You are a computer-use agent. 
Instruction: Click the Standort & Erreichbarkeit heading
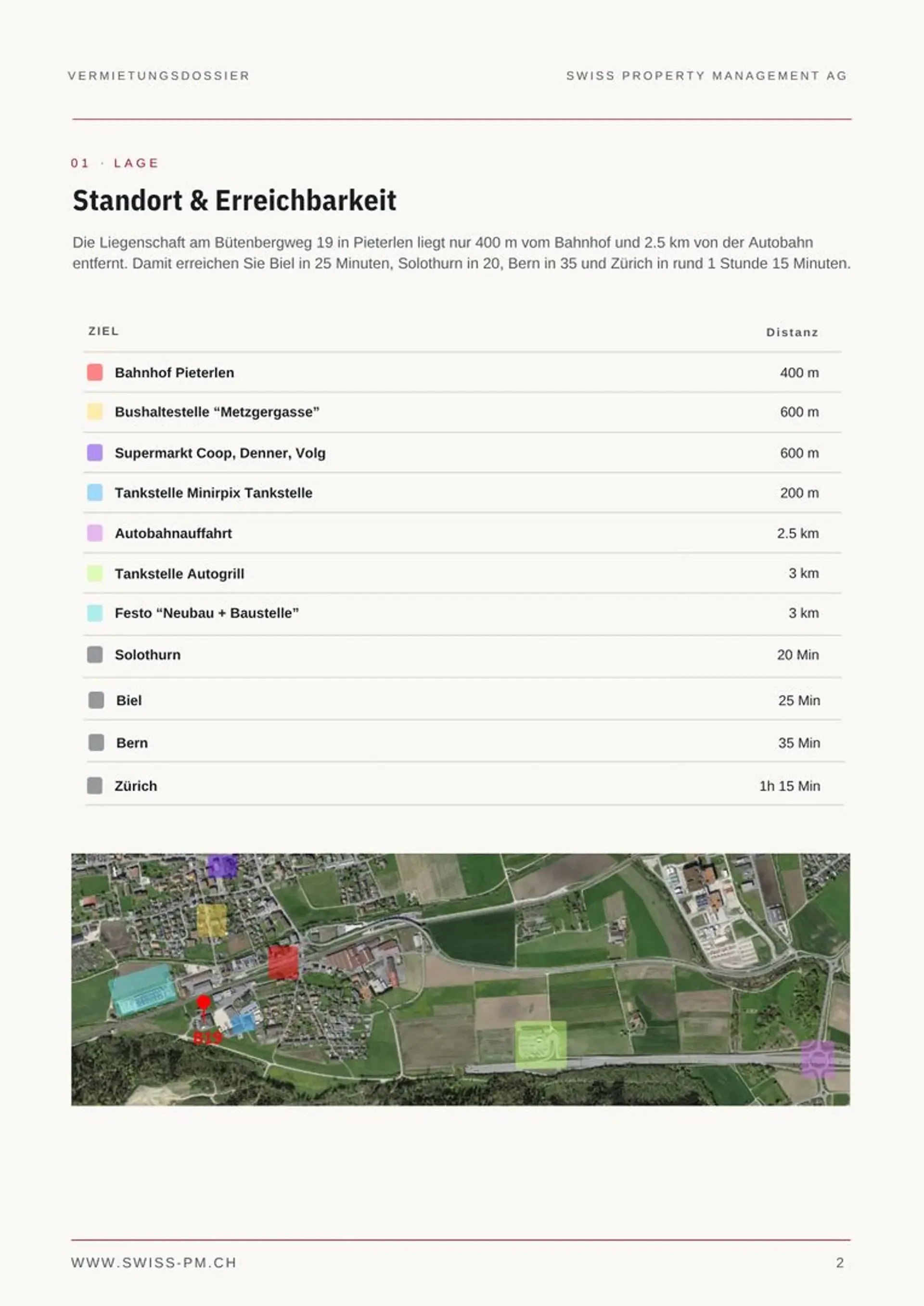click(x=234, y=201)
